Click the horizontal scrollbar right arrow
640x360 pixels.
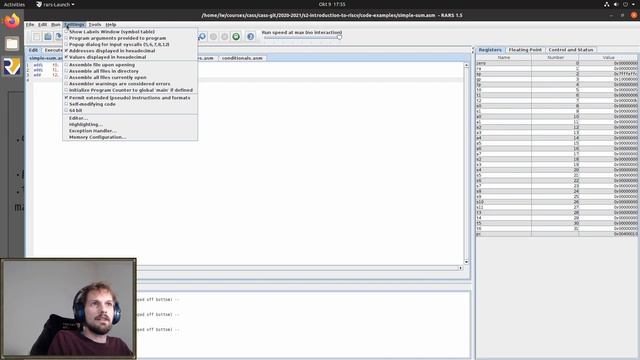pos(460,268)
